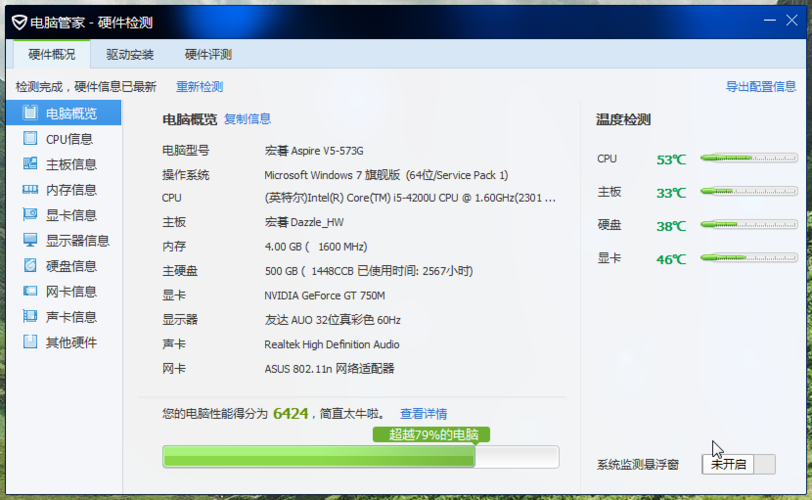
Task: Click the 超越79%的电脑 label bubble
Action: [431, 434]
